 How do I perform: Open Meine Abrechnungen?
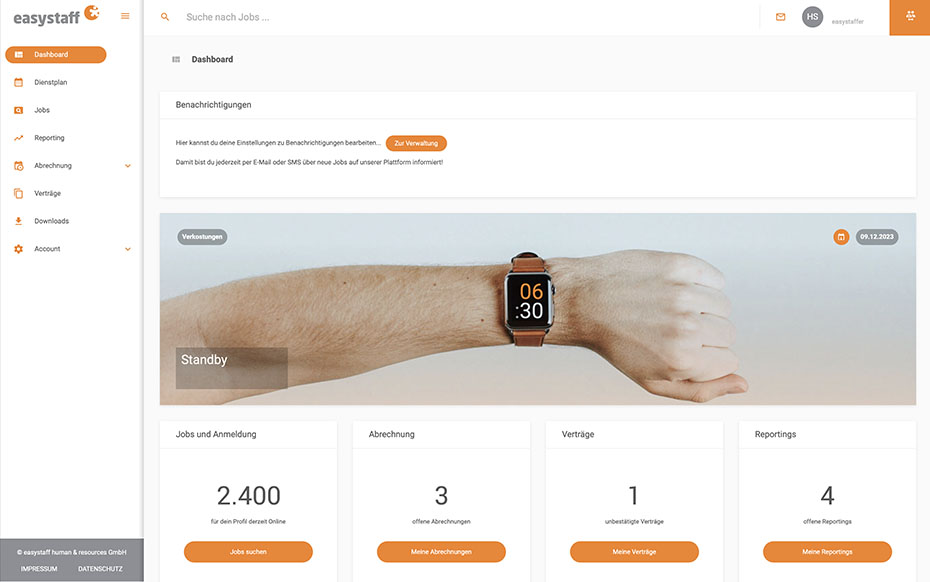tap(441, 552)
